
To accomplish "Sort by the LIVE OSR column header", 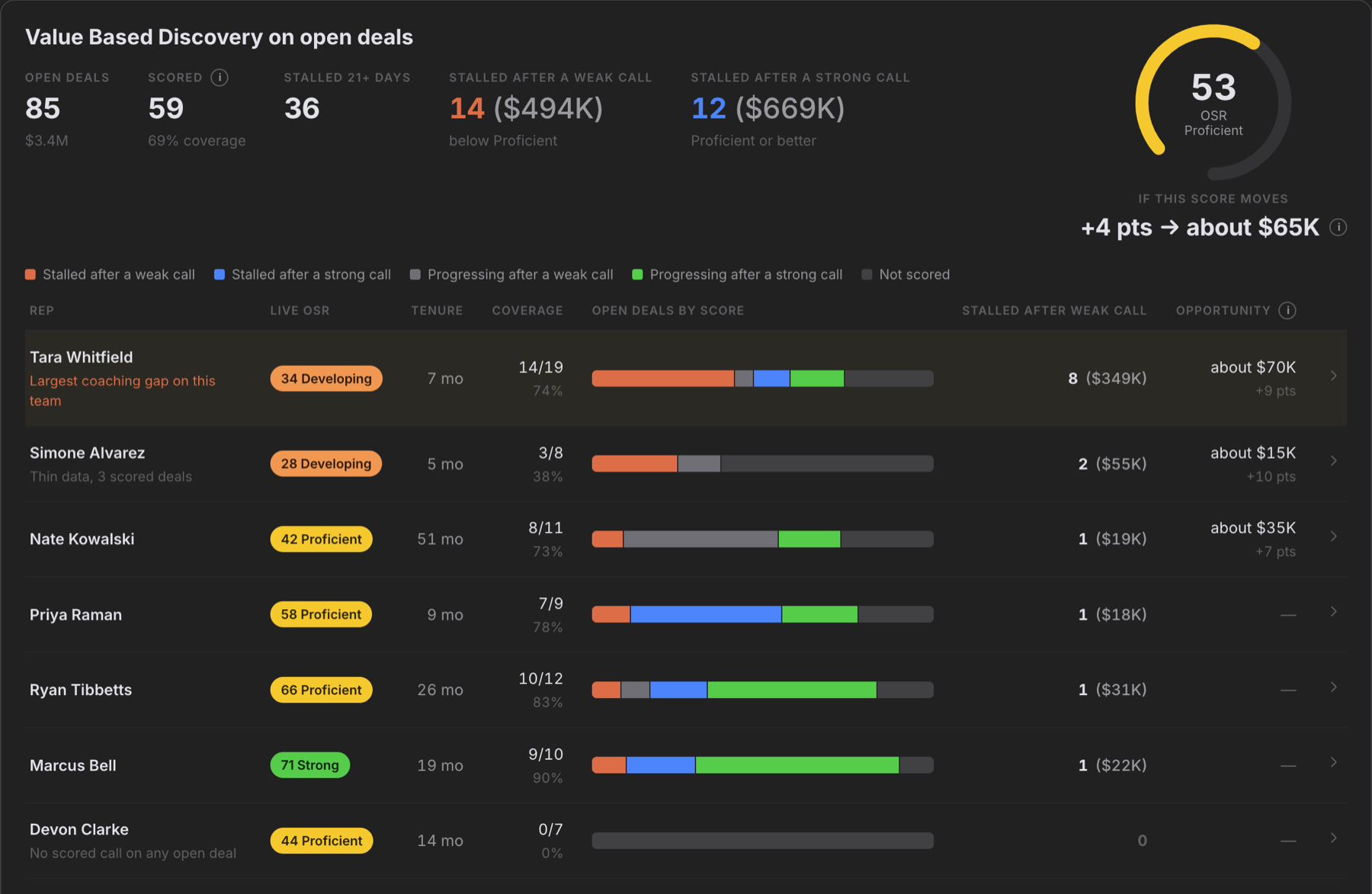I will coord(300,310).
